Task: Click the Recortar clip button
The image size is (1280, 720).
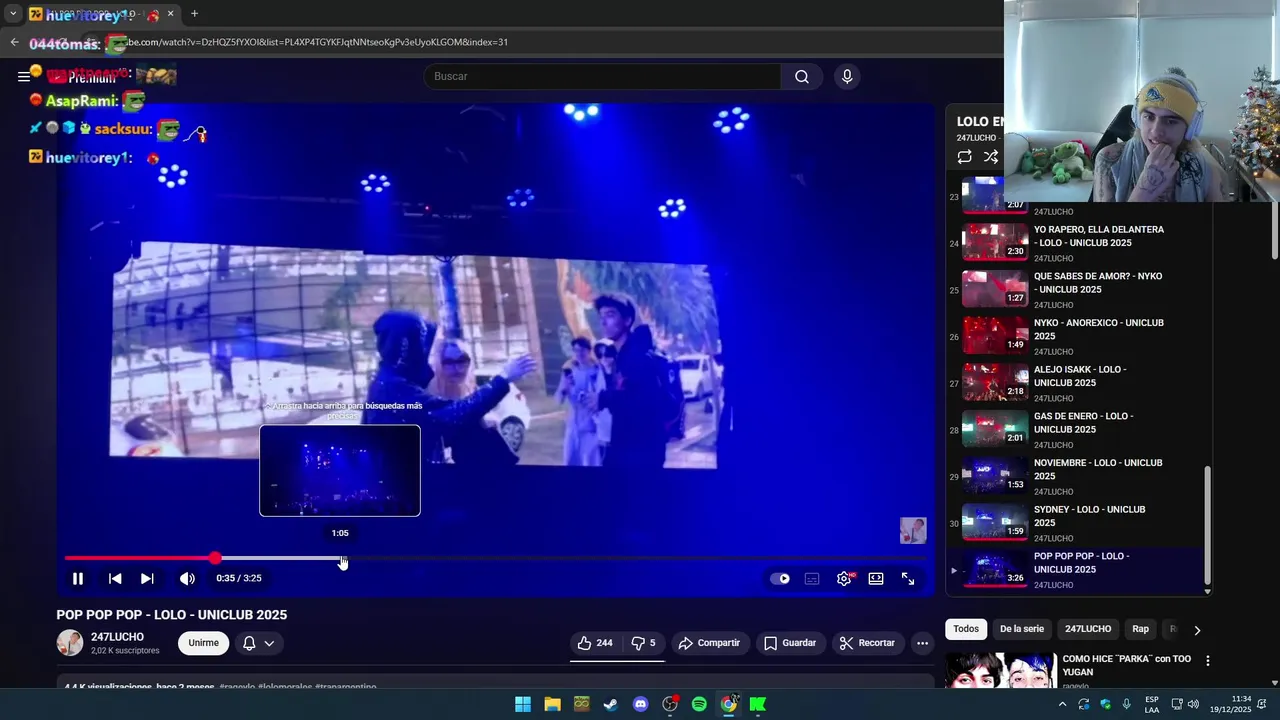Action: pyautogui.click(x=867, y=643)
